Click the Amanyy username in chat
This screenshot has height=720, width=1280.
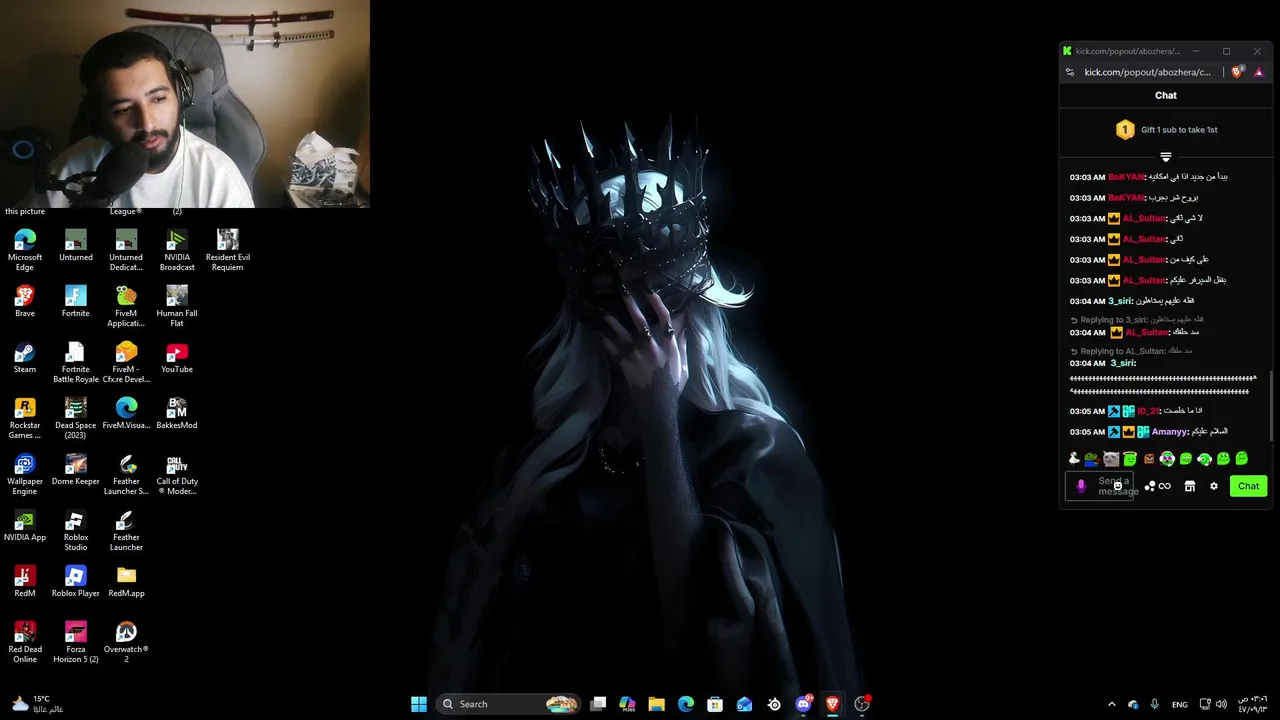(1169, 432)
